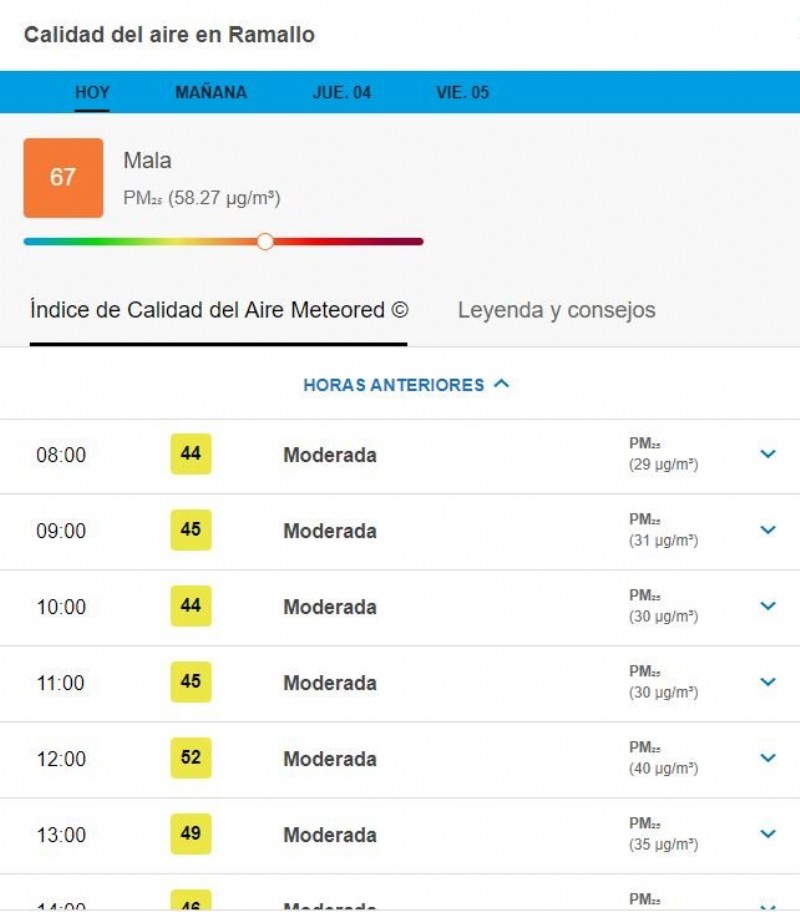Switch to the MAÑANA tab

coord(211,92)
